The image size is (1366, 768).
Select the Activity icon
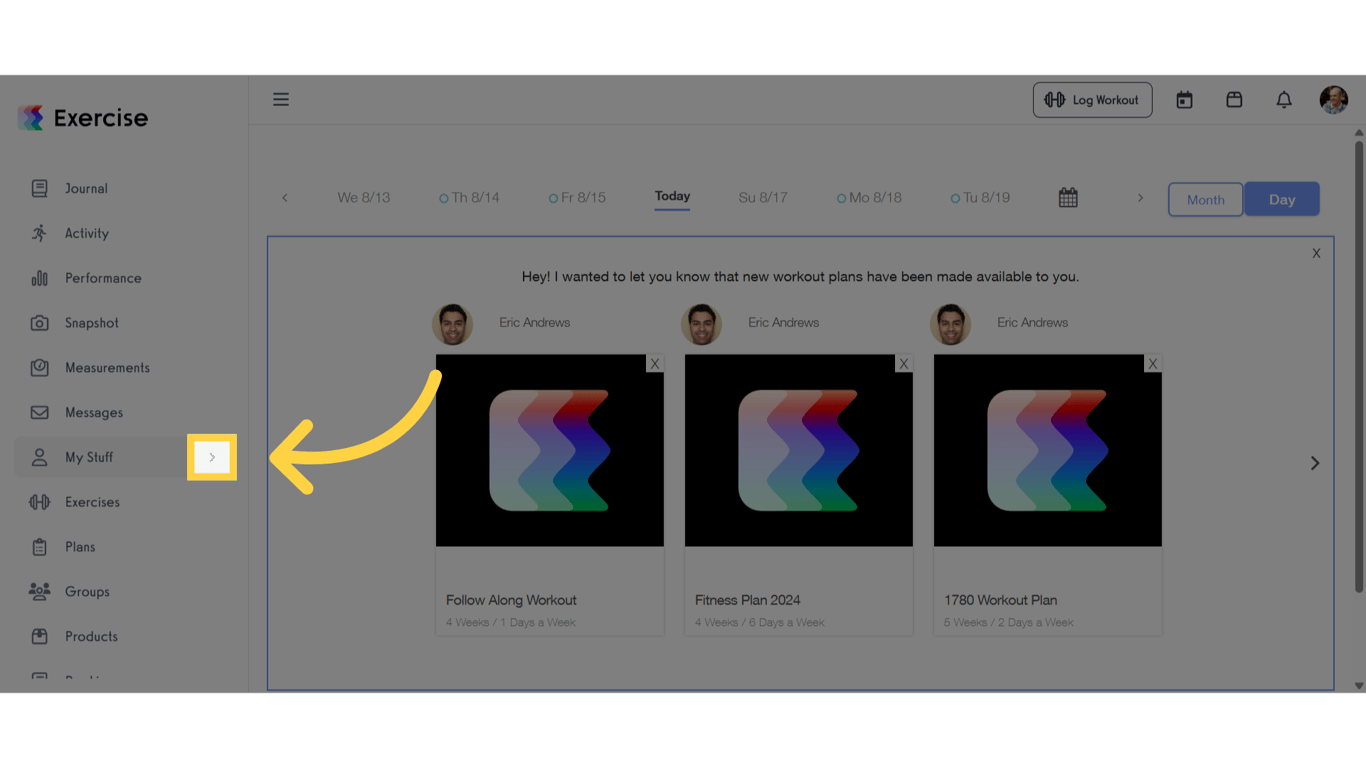tap(86, 233)
